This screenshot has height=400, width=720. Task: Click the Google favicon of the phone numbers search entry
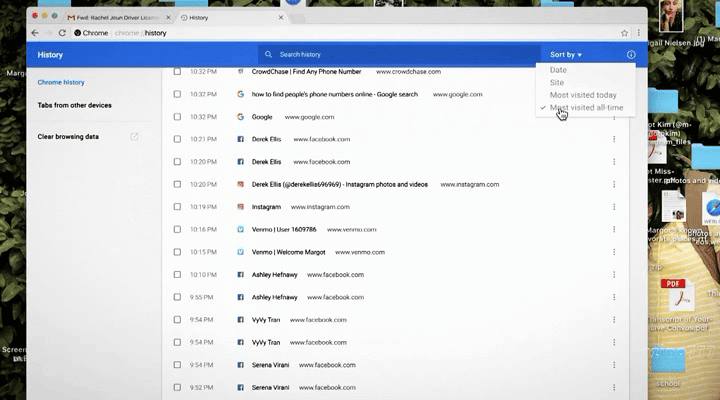point(240,94)
